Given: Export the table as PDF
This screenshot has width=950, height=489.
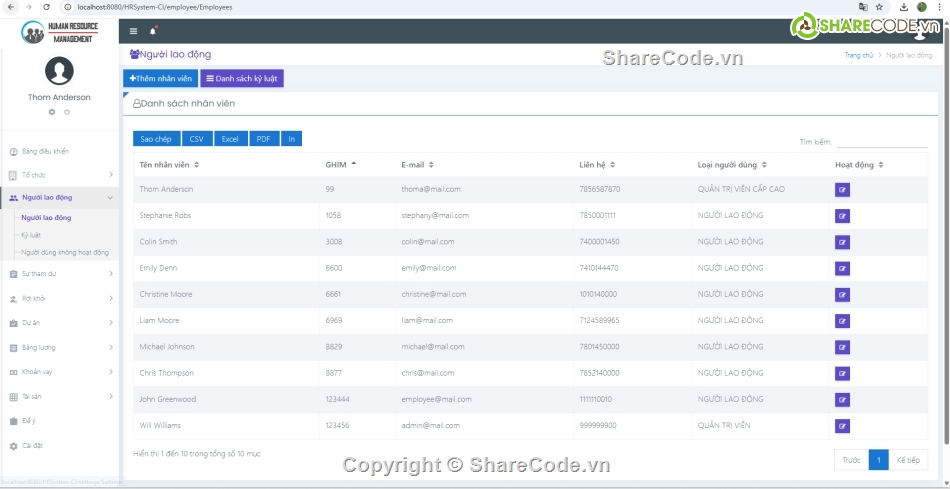Looking at the screenshot, I should [x=264, y=139].
